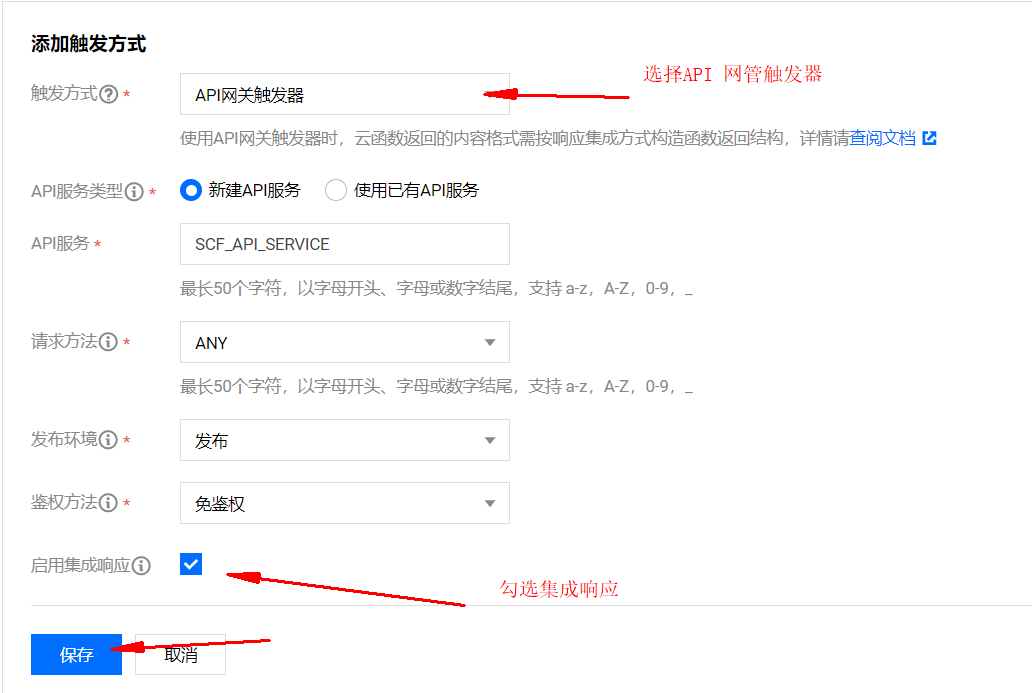Select 使用已有API服务 radio option
The width and height of the screenshot is (1032, 693).
[336, 190]
